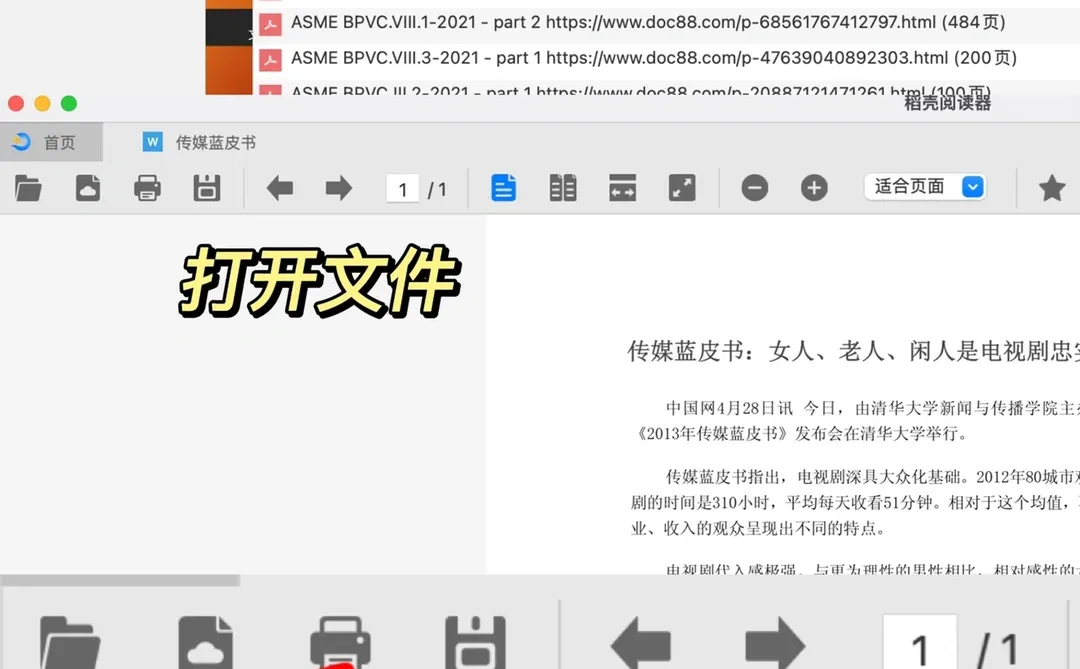The image size is (1080, 669).
Task: Open the 适合页面 zoom level dropdown
Action: click(x=910, y=187)
